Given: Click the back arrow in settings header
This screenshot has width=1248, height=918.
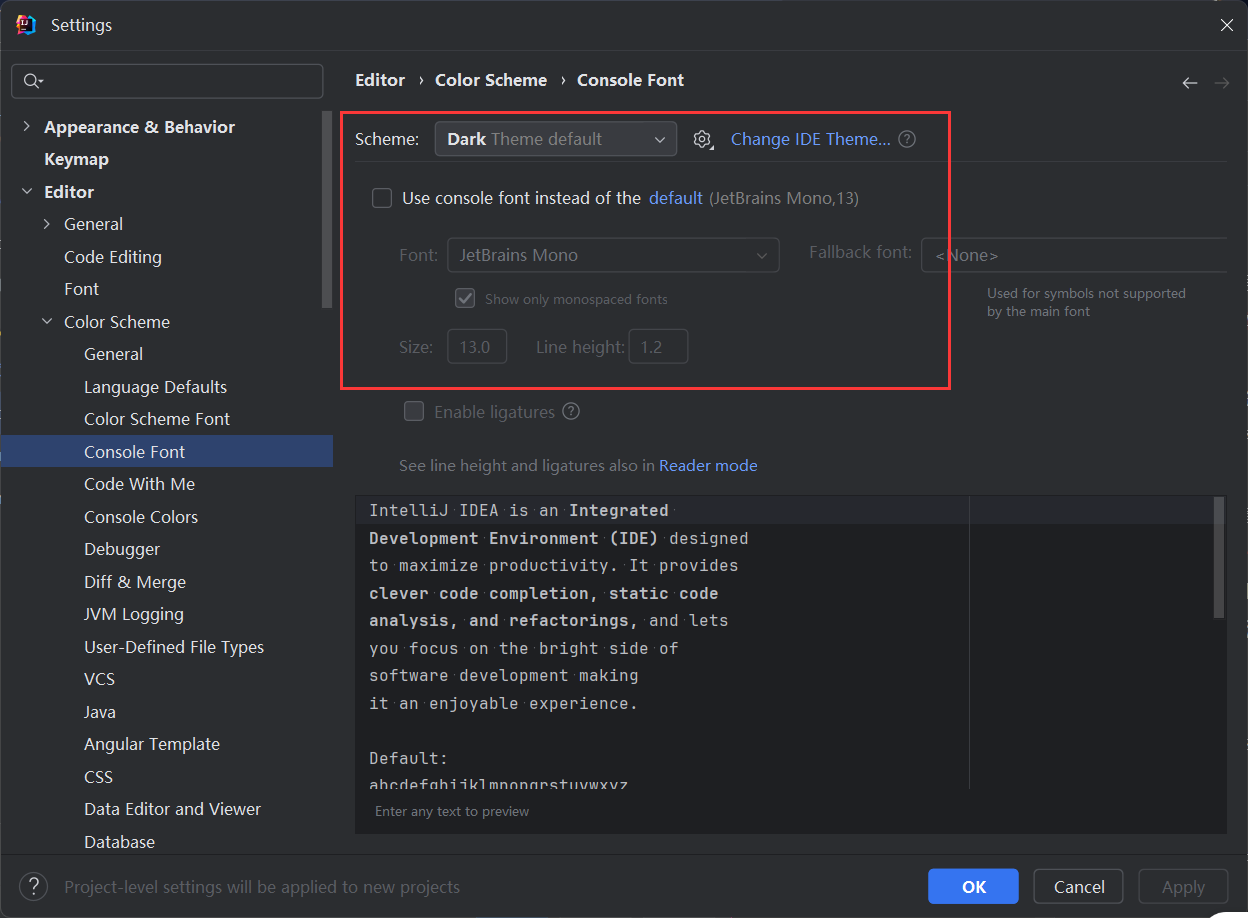Looking at the screenshot, I should (1189, 83).
